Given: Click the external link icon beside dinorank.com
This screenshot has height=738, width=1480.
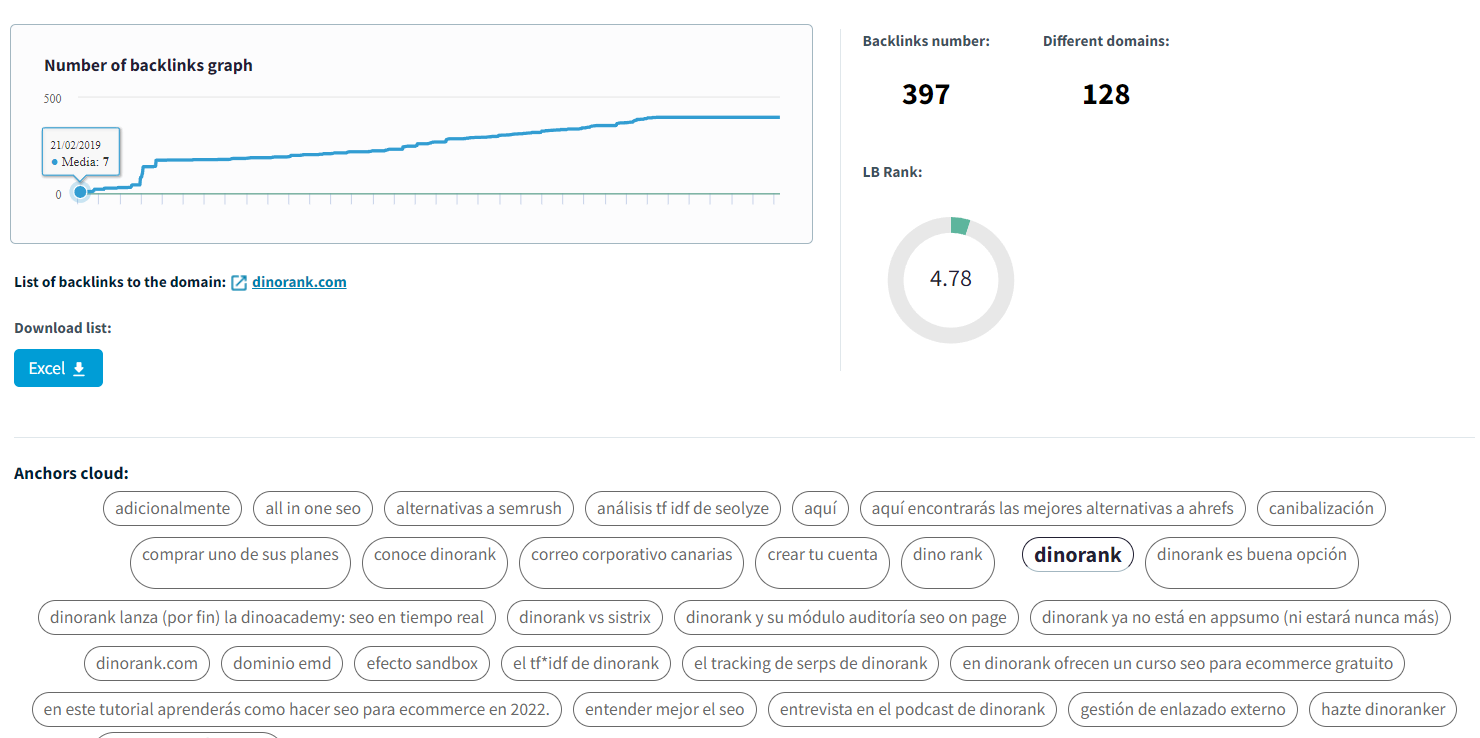Looking at the screenshot, I should click(x=239, y=283).
